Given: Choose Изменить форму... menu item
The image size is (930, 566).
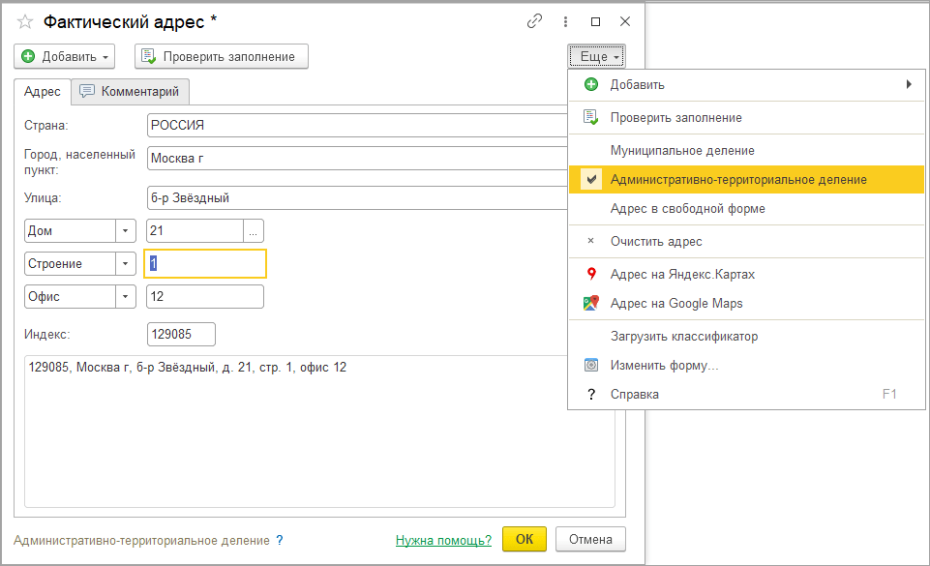Looking at the screenshot, I should 746,365.
